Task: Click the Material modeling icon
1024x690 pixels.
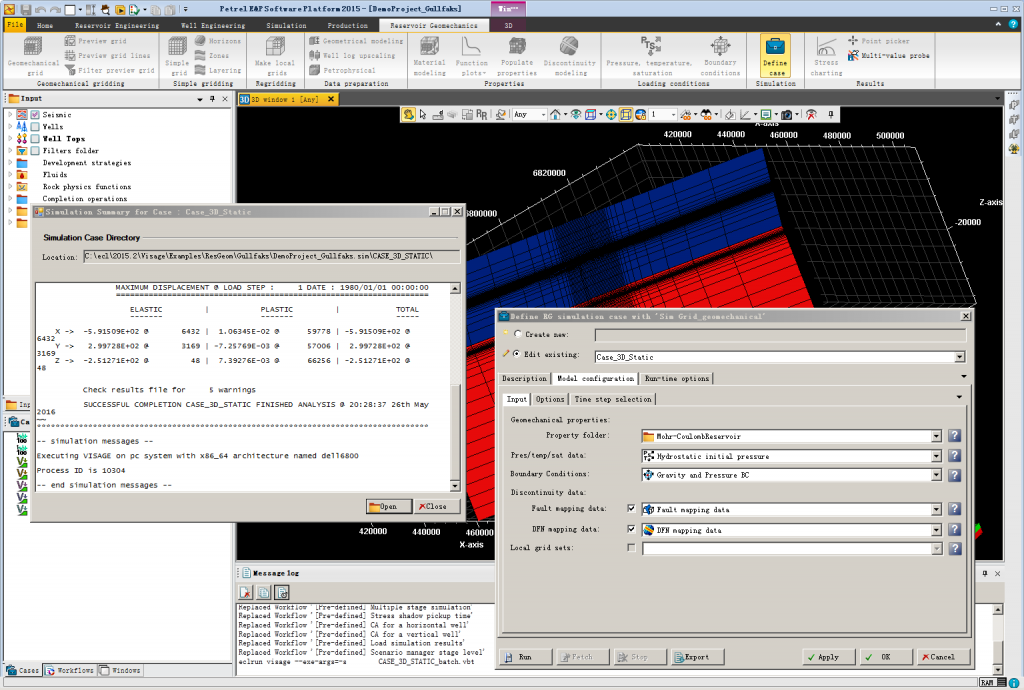Action: 429,55
